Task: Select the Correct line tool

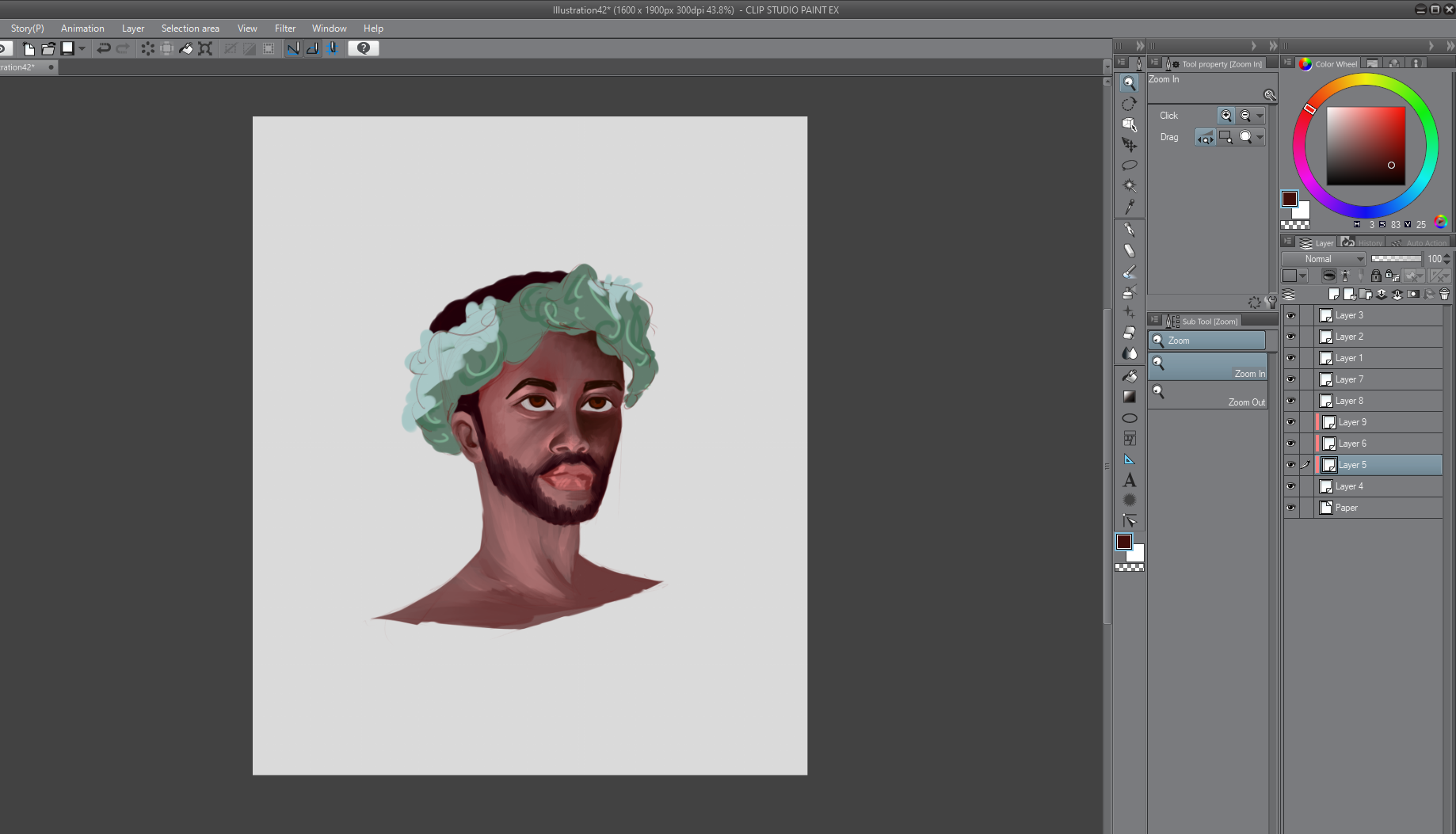Action: (1129, 520)
